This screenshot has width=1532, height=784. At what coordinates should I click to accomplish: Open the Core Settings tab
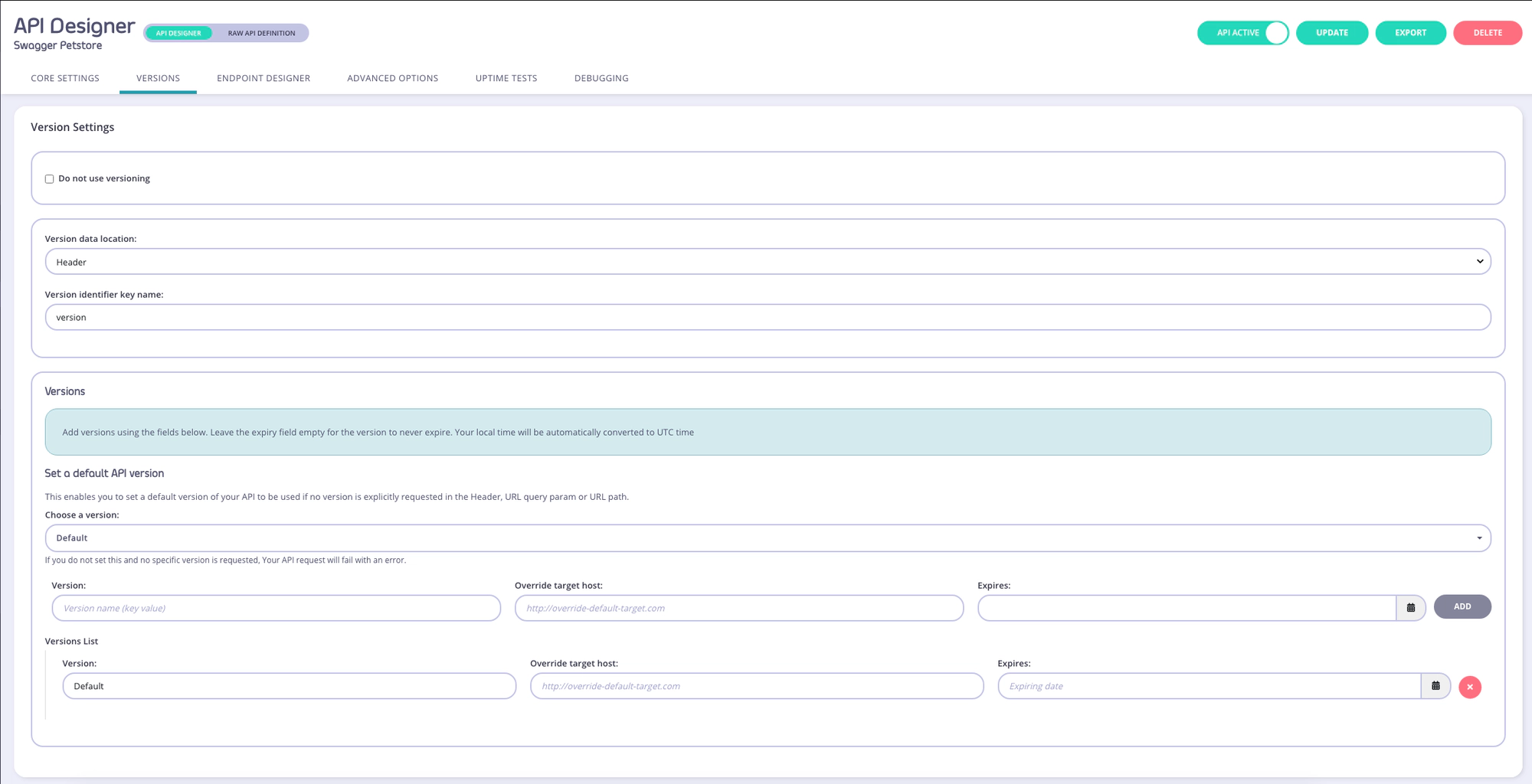click(65, 78)
